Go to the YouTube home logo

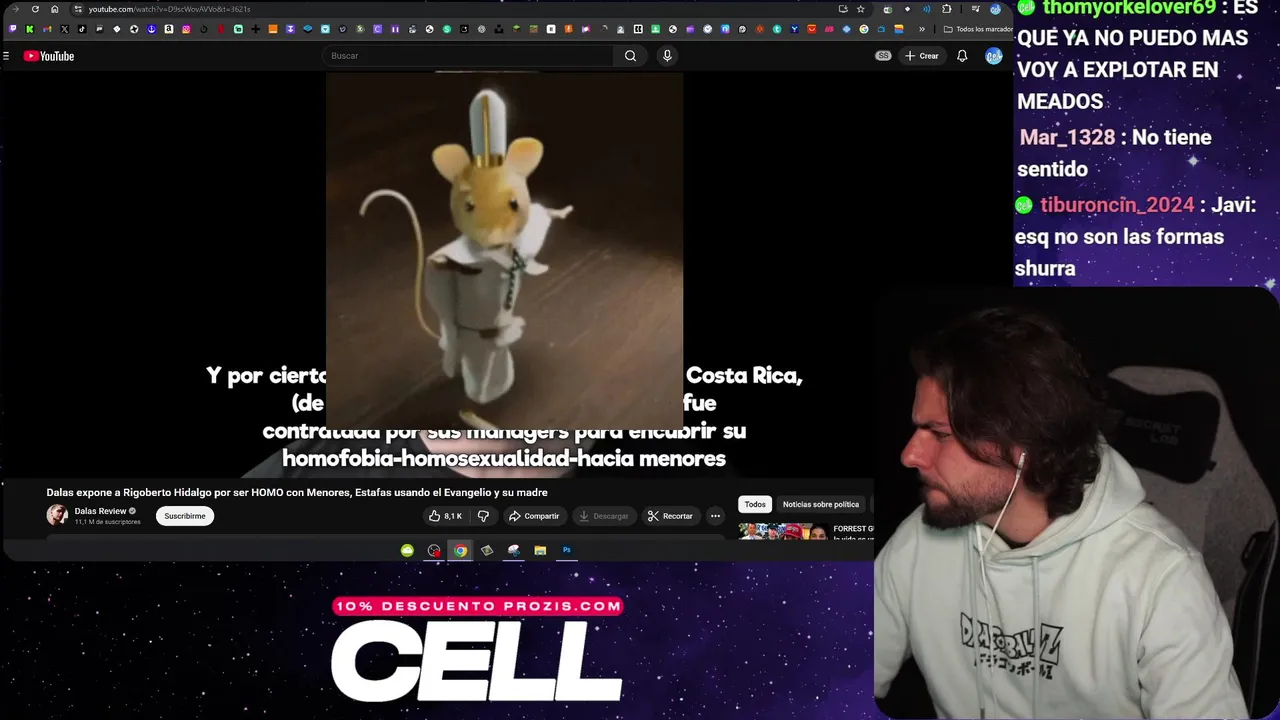point(49,56)
